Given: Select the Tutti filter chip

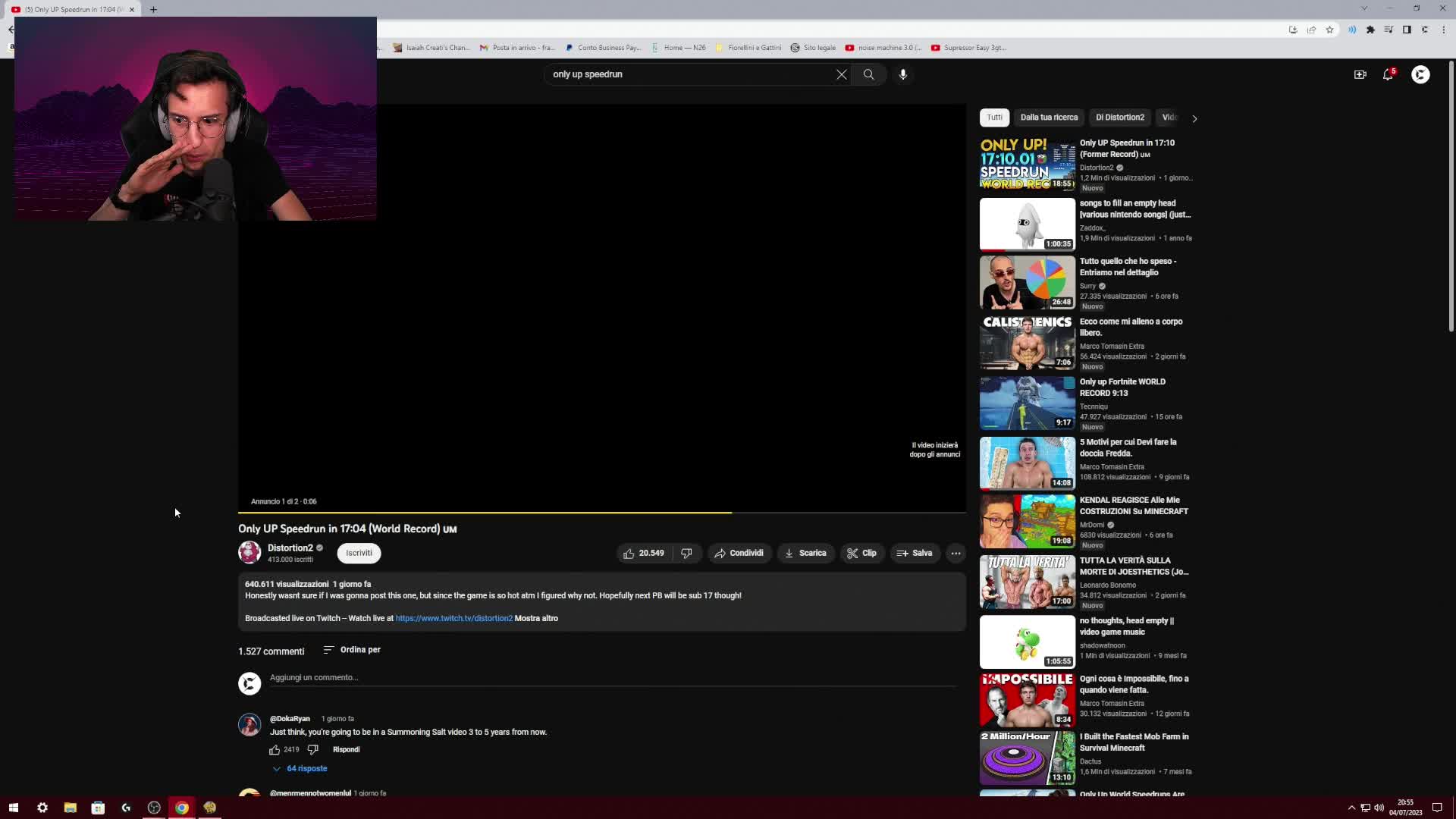Looking at the screenshot, I should tap(994, 118).
